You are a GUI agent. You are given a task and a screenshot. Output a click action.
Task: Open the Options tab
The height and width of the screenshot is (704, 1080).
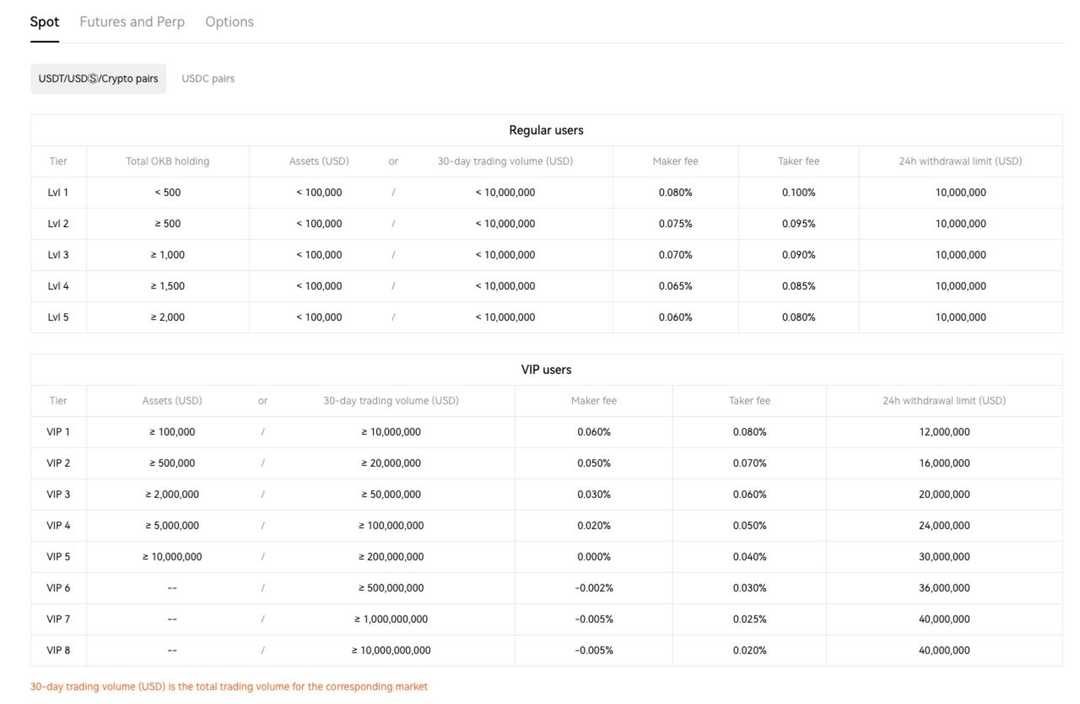click(x=229, y=21)
